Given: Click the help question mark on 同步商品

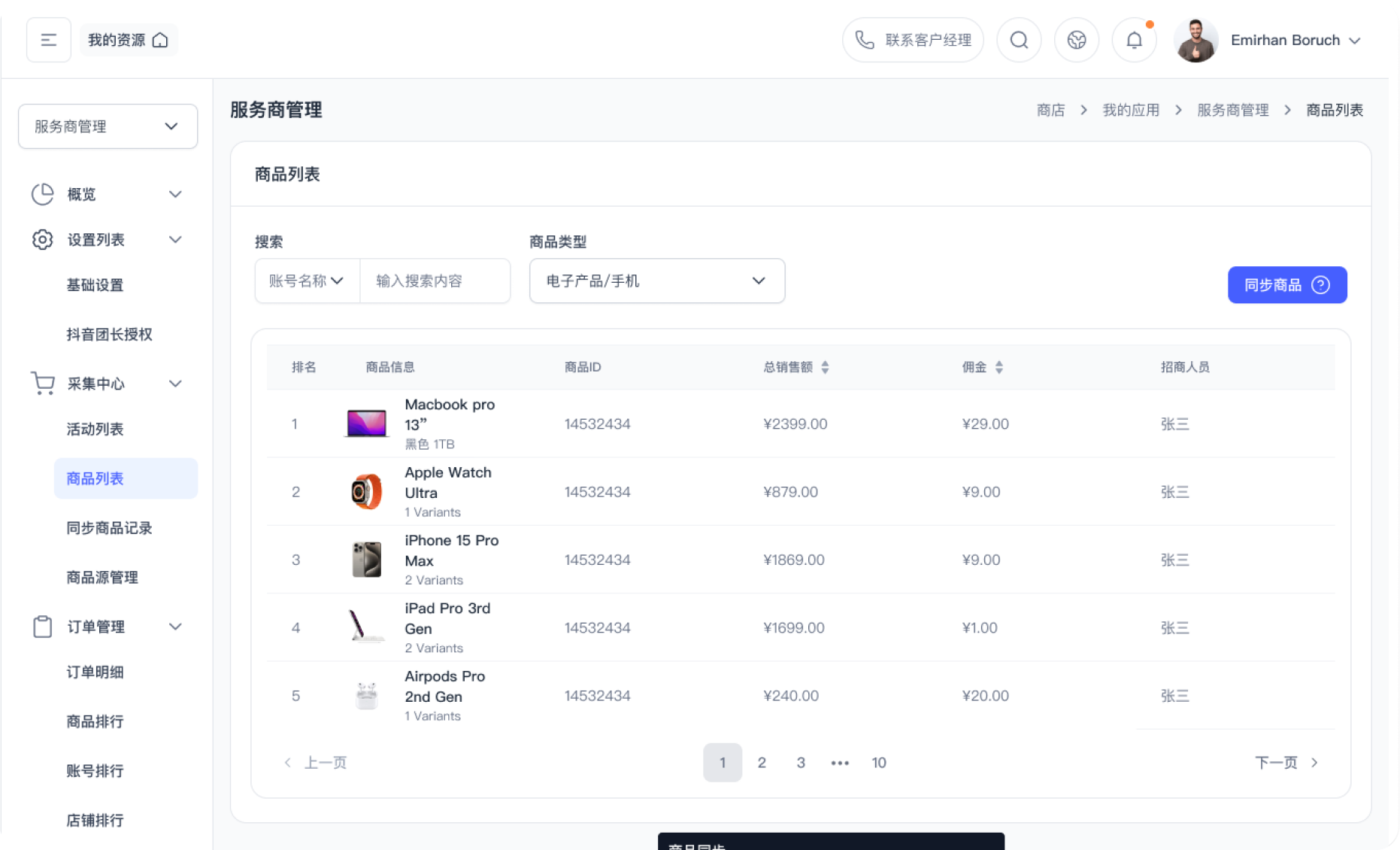Looking at the screenshot, I should coord(1320,285).
